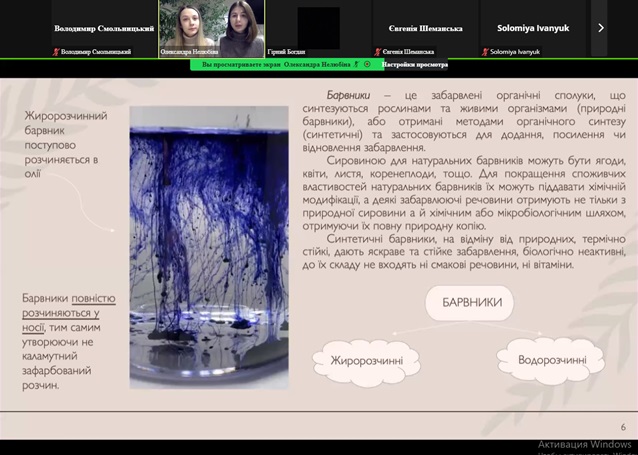Select Solomiya Ivanyuk participant tile
Image resolution: width=638 pixels, height=455 pixels.
(533, 28)
